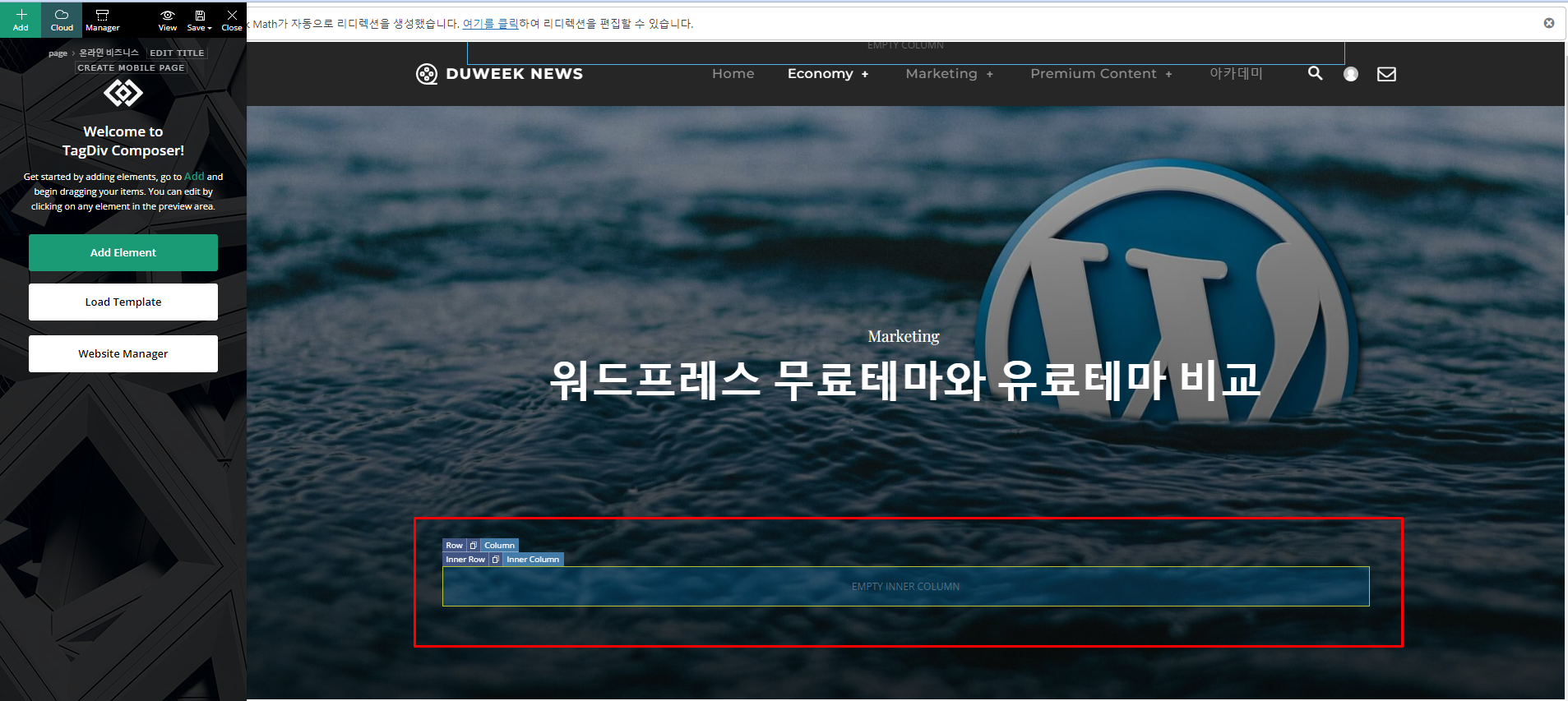Open the Manager tool in the top toolbar

click(x=102, y=20)
